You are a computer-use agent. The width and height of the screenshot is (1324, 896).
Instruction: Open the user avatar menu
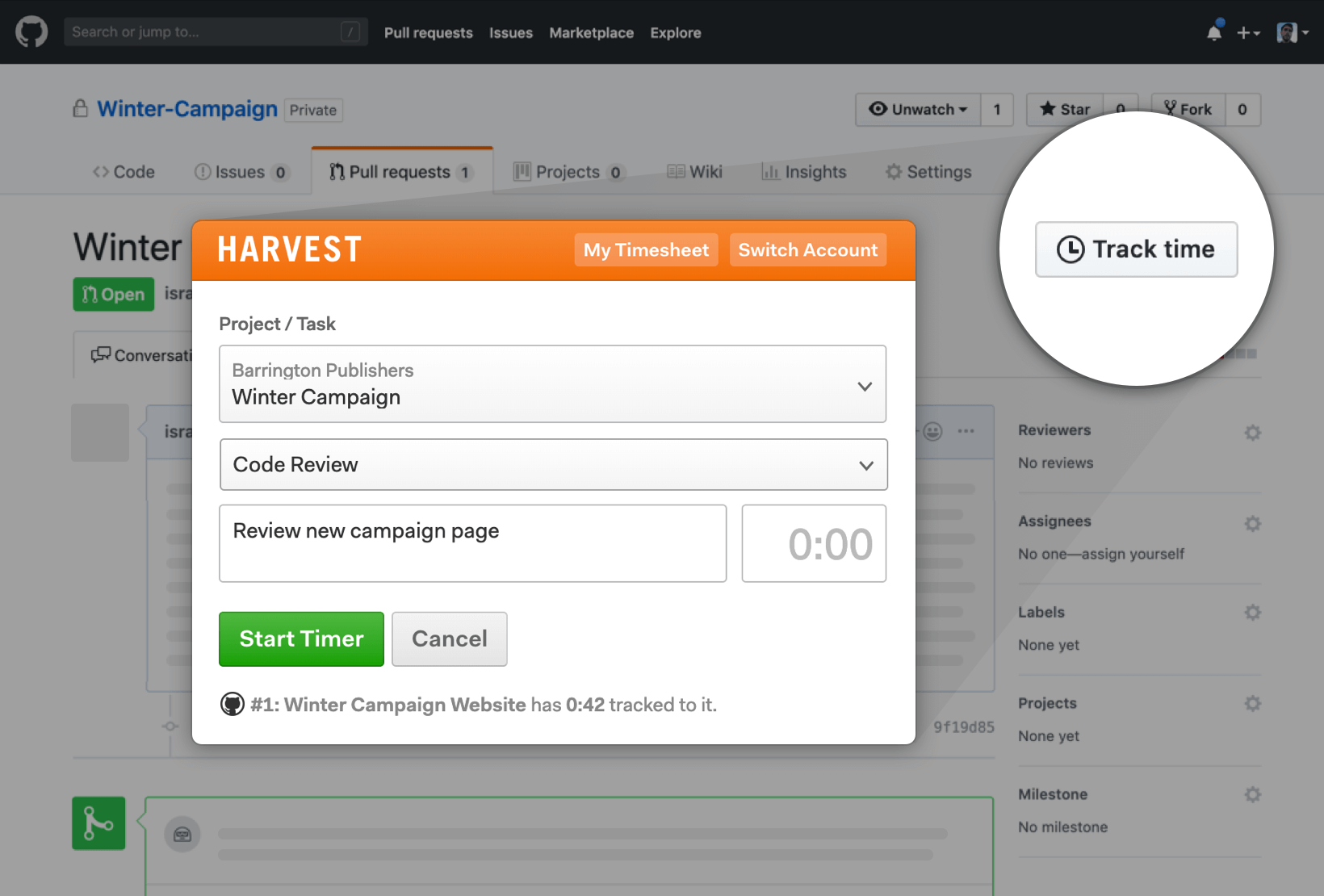pyautogui.click(x=1293, y=32)
